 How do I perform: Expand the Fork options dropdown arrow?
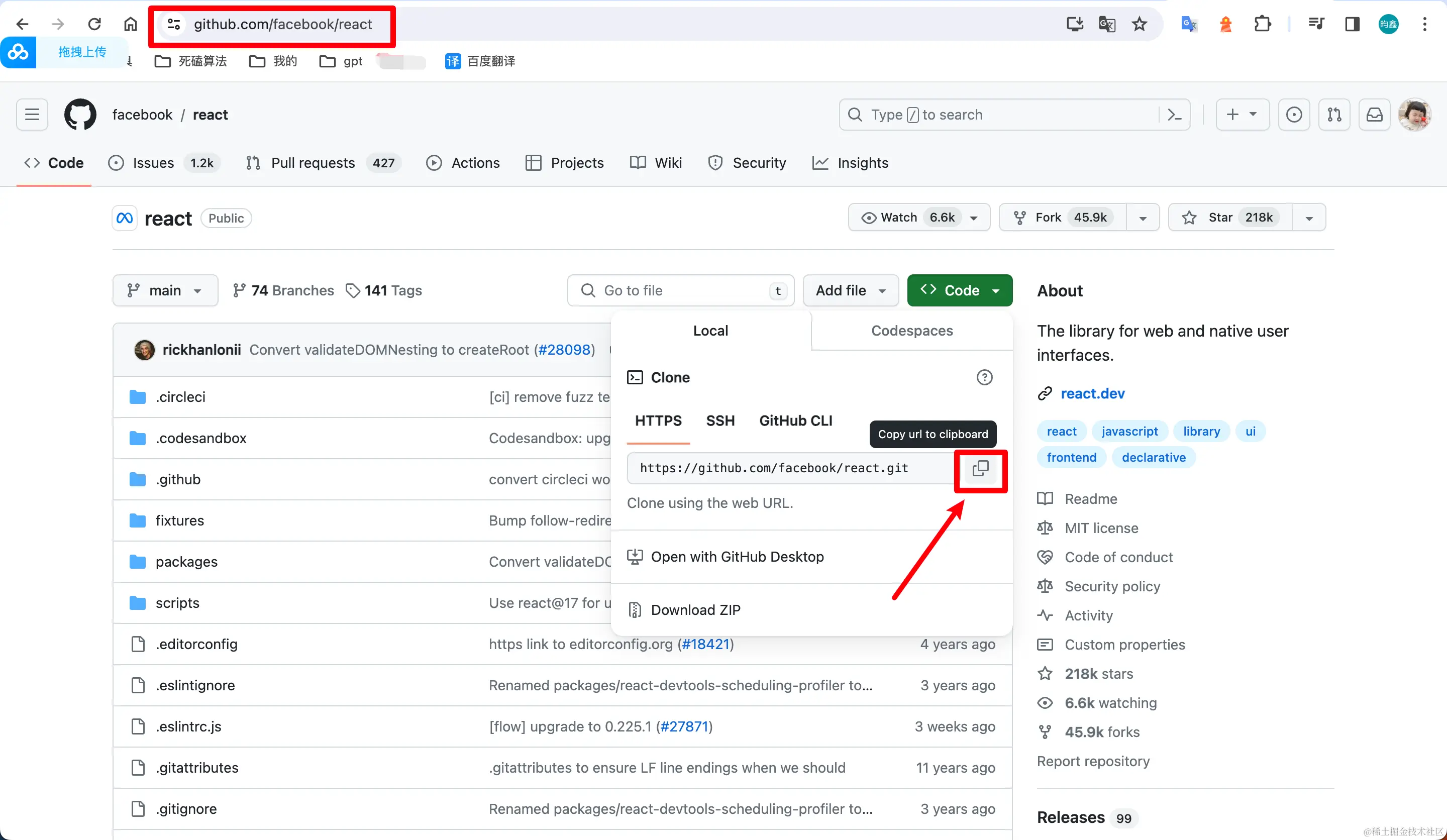click(x=1143, y=218)
